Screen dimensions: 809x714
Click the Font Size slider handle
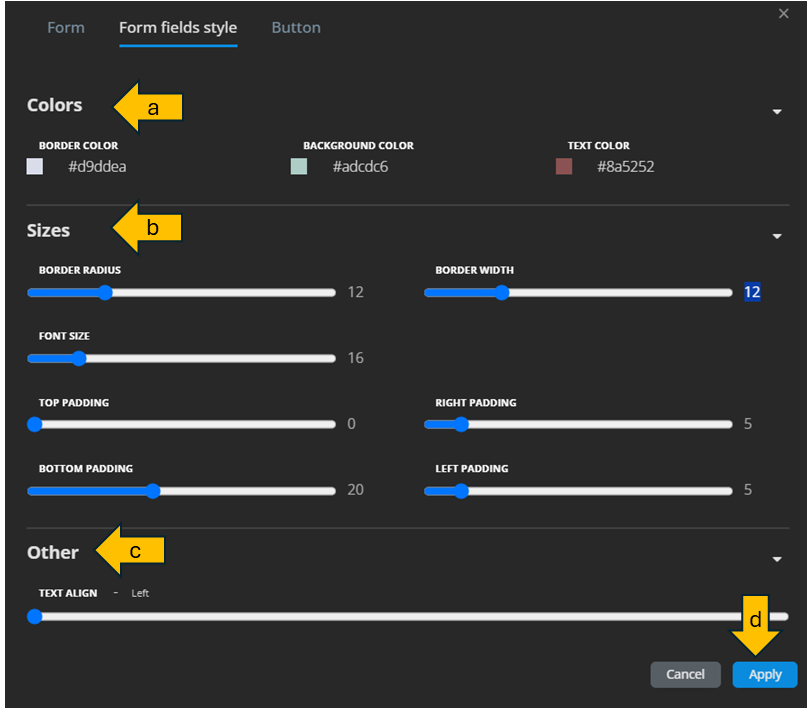79,359
